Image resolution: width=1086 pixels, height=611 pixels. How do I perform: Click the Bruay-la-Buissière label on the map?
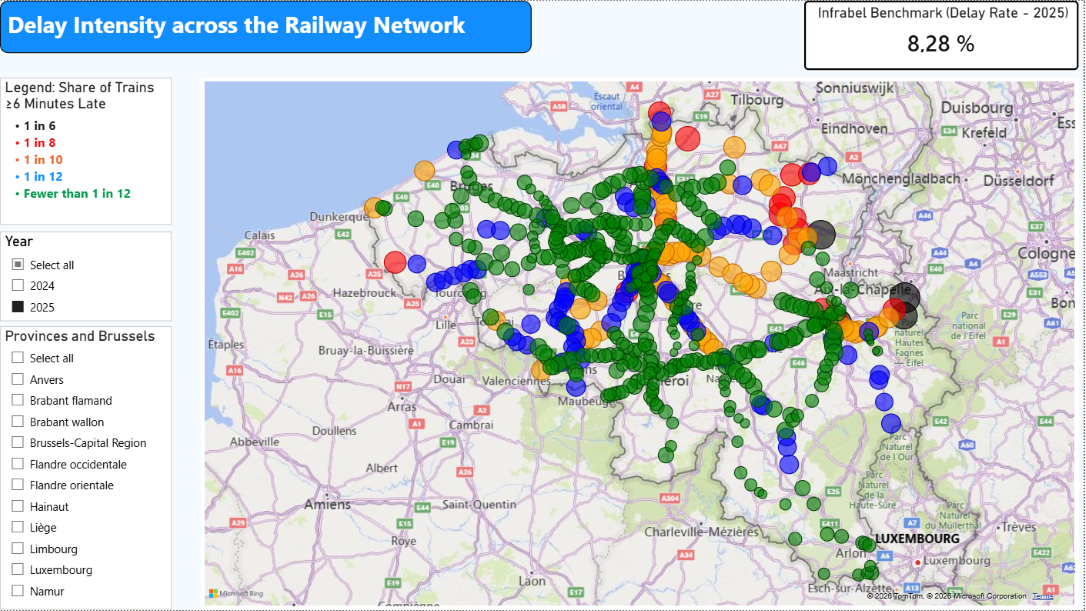(x=366, y=350)
